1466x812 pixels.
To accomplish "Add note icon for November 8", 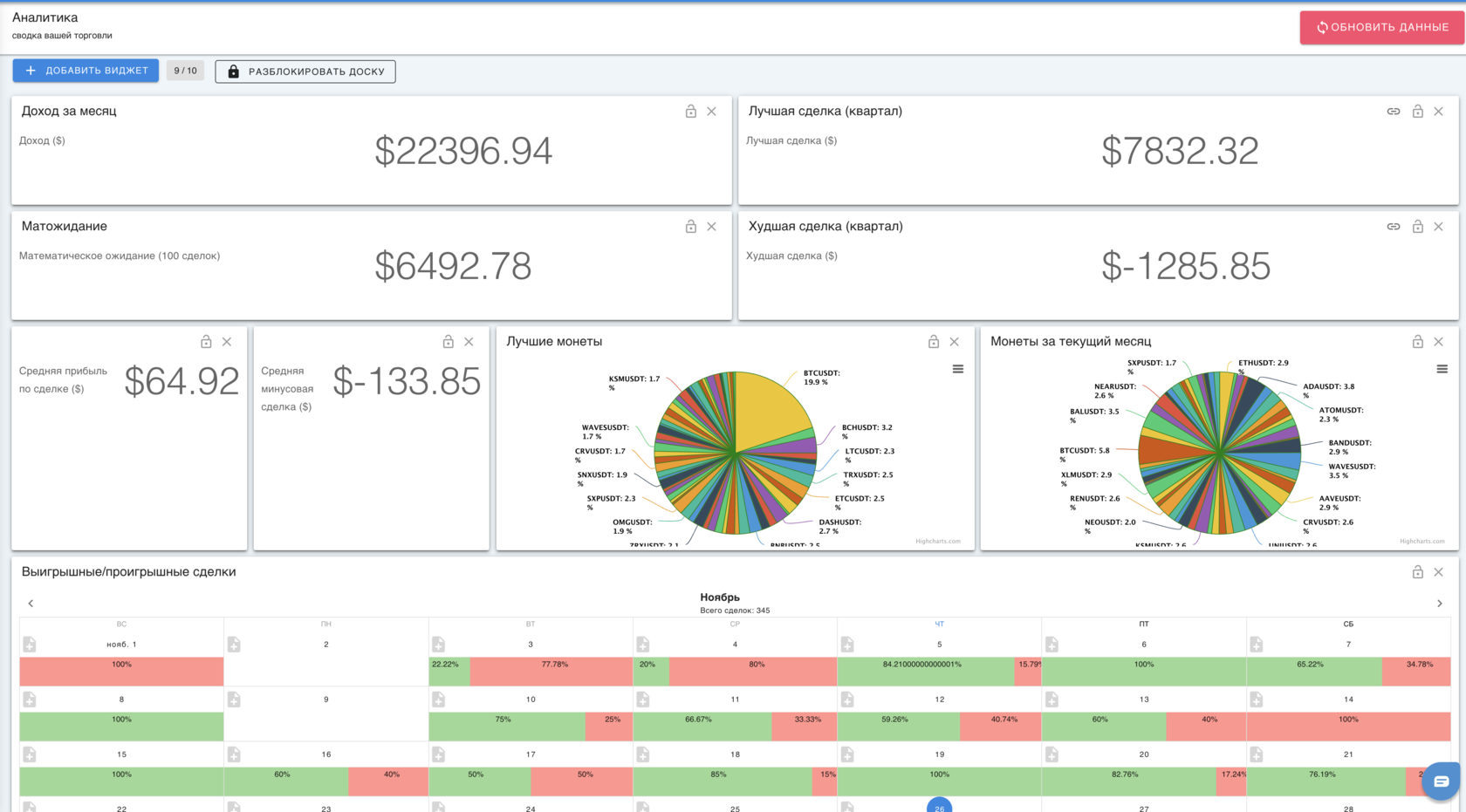I will [x=30, y=699].
